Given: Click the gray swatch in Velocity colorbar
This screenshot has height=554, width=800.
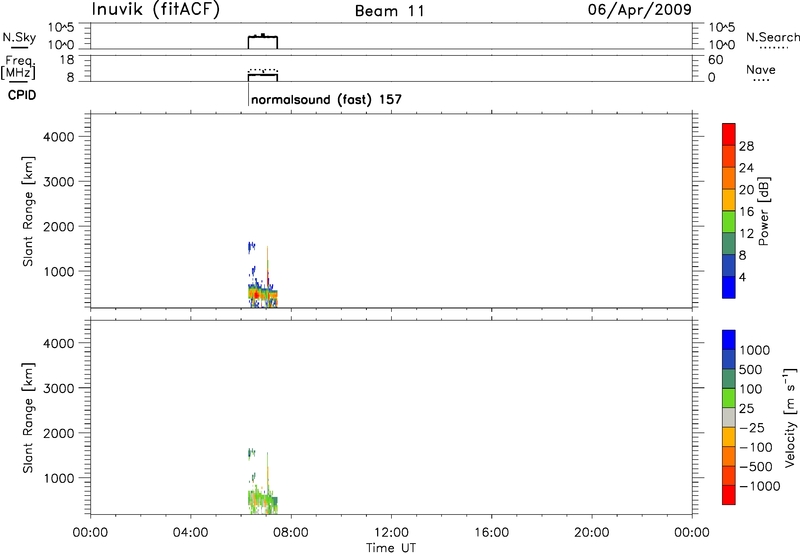Looking at the screenshot, I should [729, 417].
